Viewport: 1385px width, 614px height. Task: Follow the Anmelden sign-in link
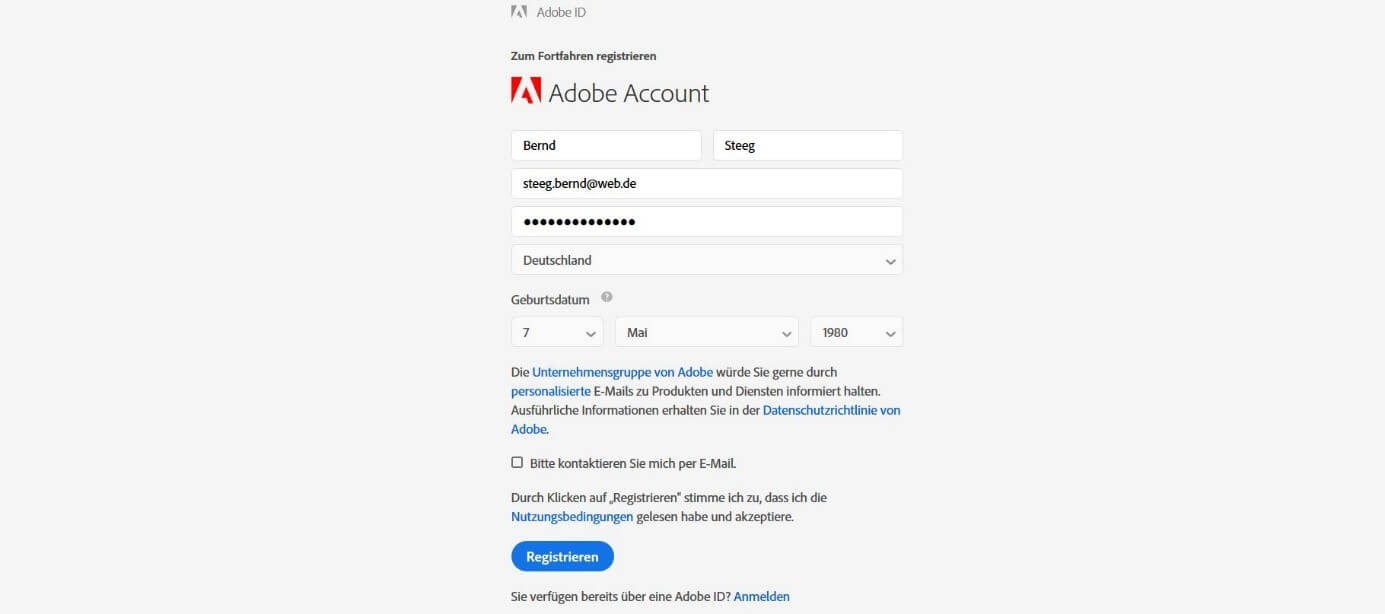(x=762, y=596)
